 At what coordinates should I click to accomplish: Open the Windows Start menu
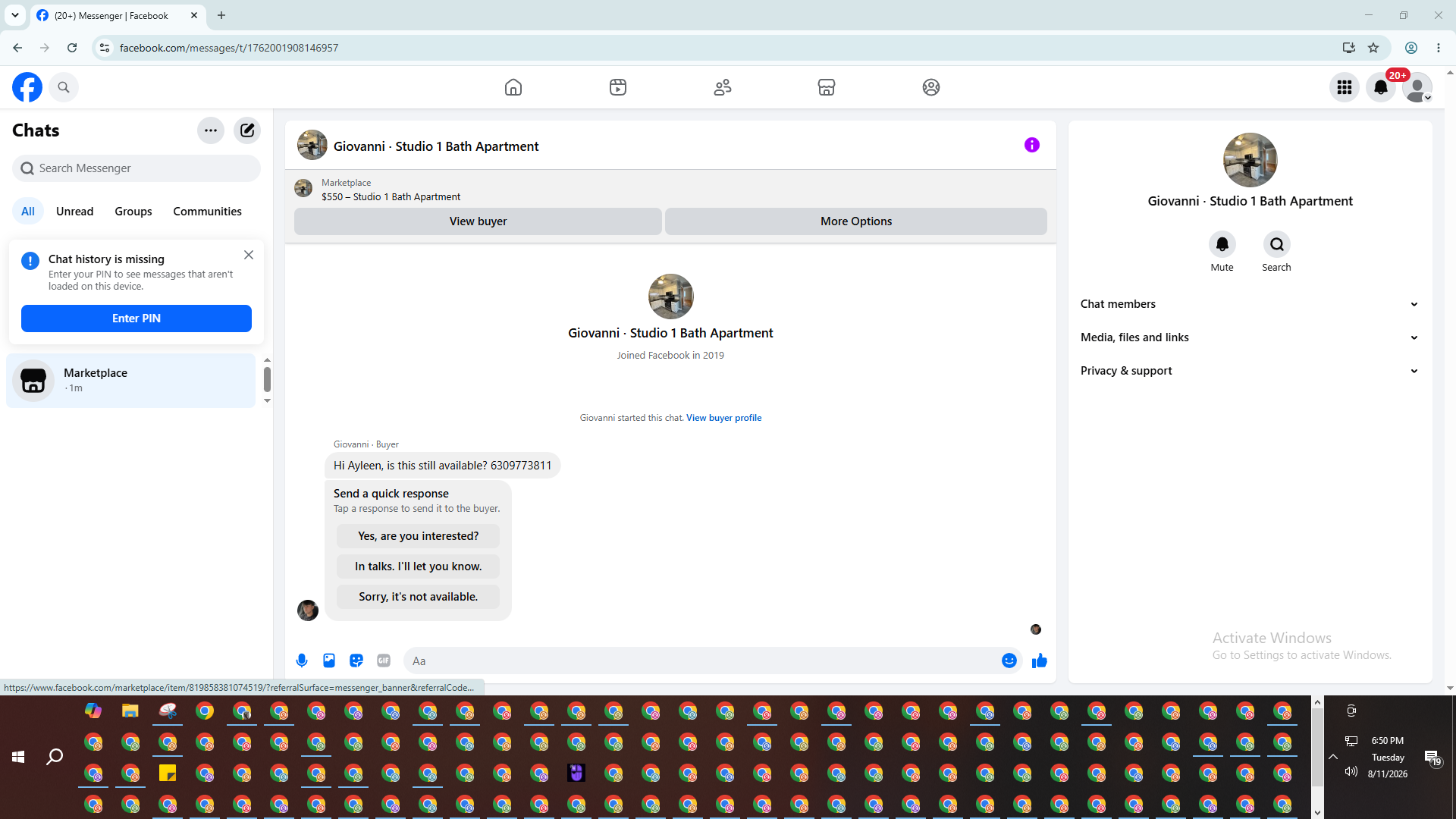point(18,757)
